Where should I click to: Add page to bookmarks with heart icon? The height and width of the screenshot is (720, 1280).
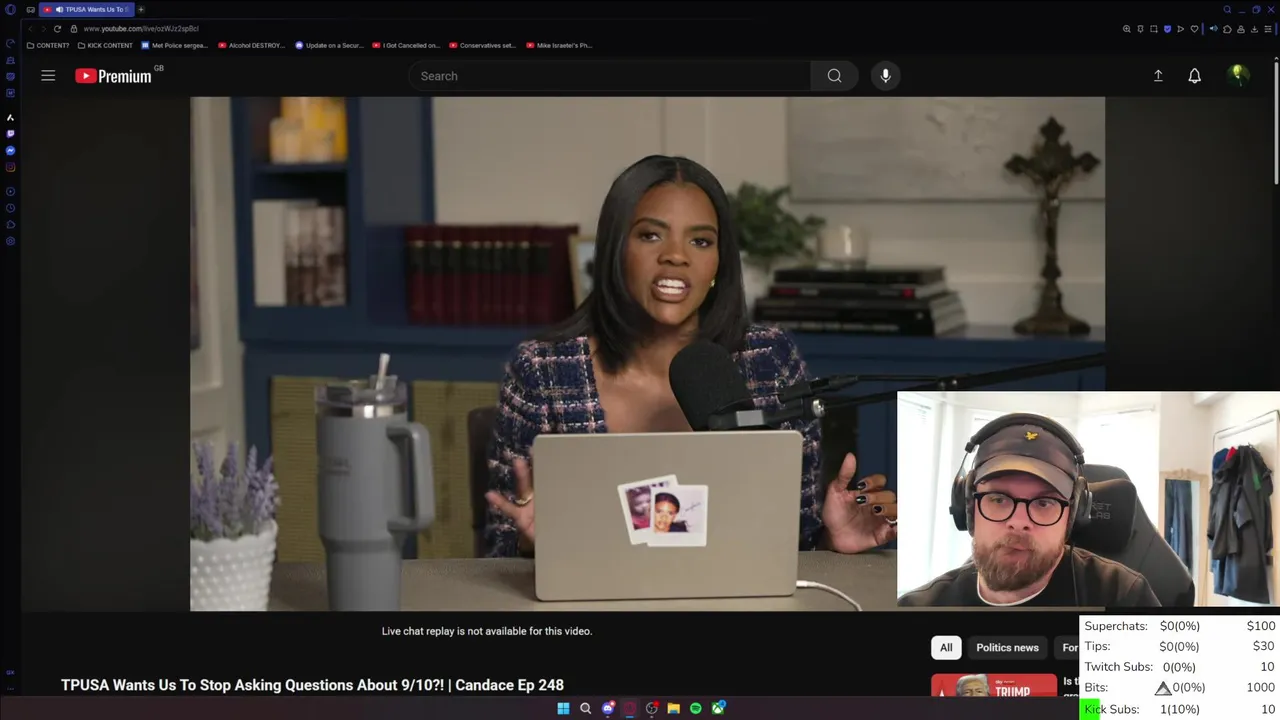[x=1194, y=29]
